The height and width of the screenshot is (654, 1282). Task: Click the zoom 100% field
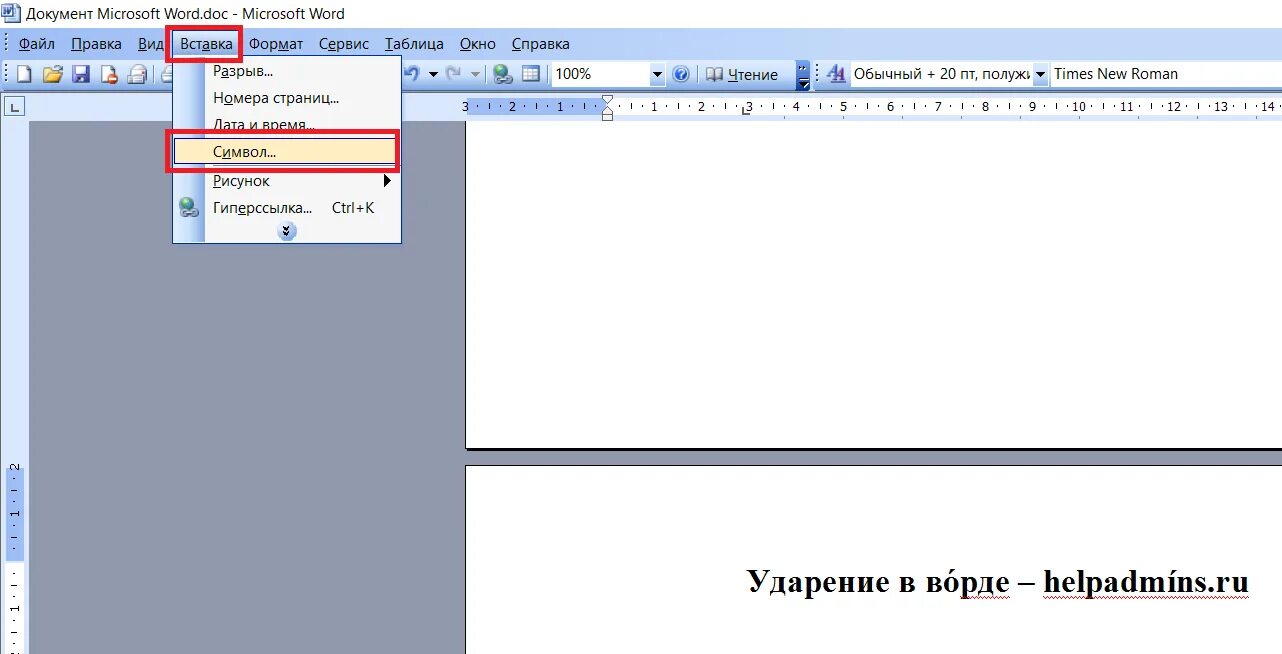click(x=601, y=74)
